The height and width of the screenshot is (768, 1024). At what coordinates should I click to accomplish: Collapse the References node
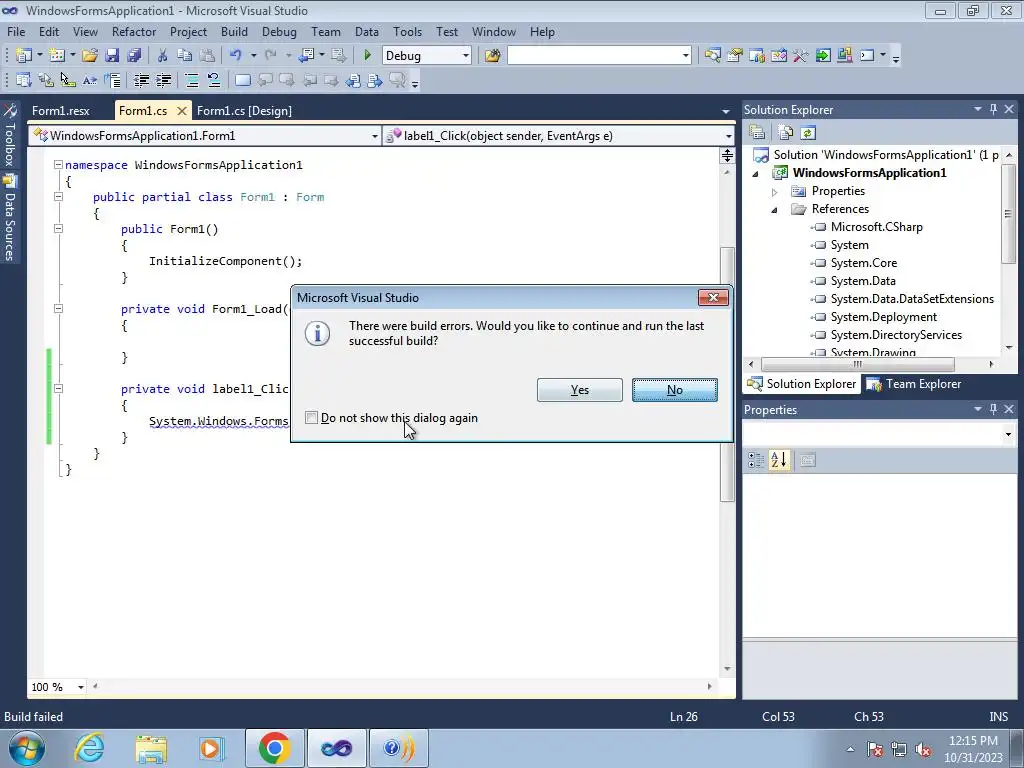[x=775, y=210]
